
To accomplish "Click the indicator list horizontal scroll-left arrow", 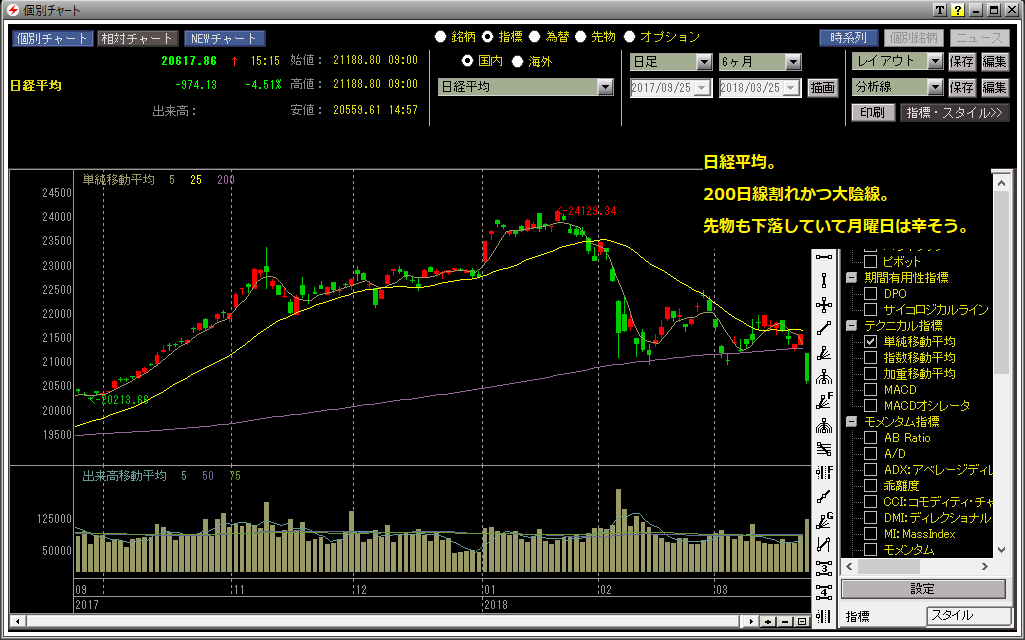I will pyautogui.click(x=850, y=566).
